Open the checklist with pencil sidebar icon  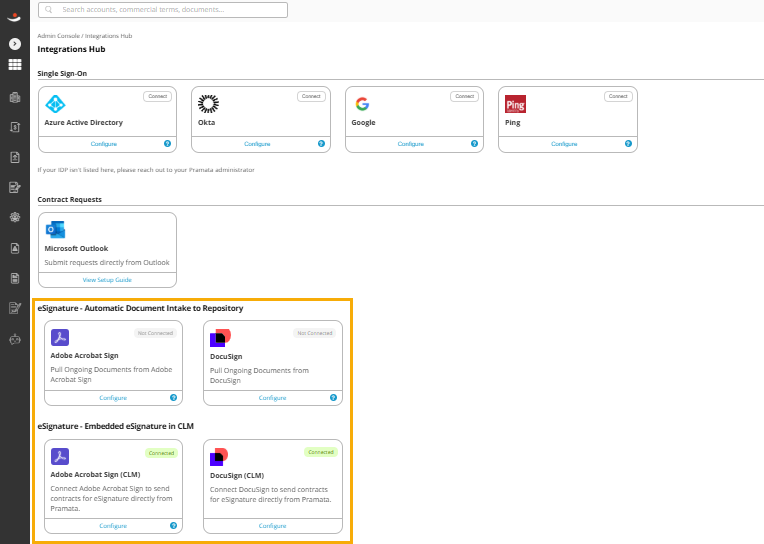[x=15, y=308]
